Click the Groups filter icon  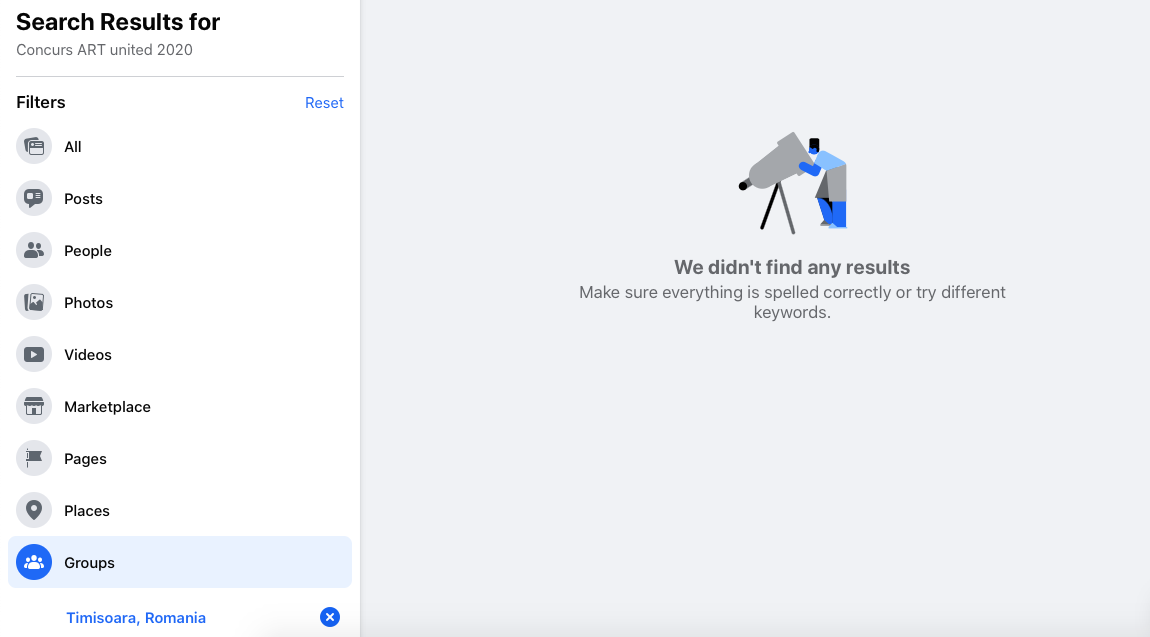coord(34,563)
